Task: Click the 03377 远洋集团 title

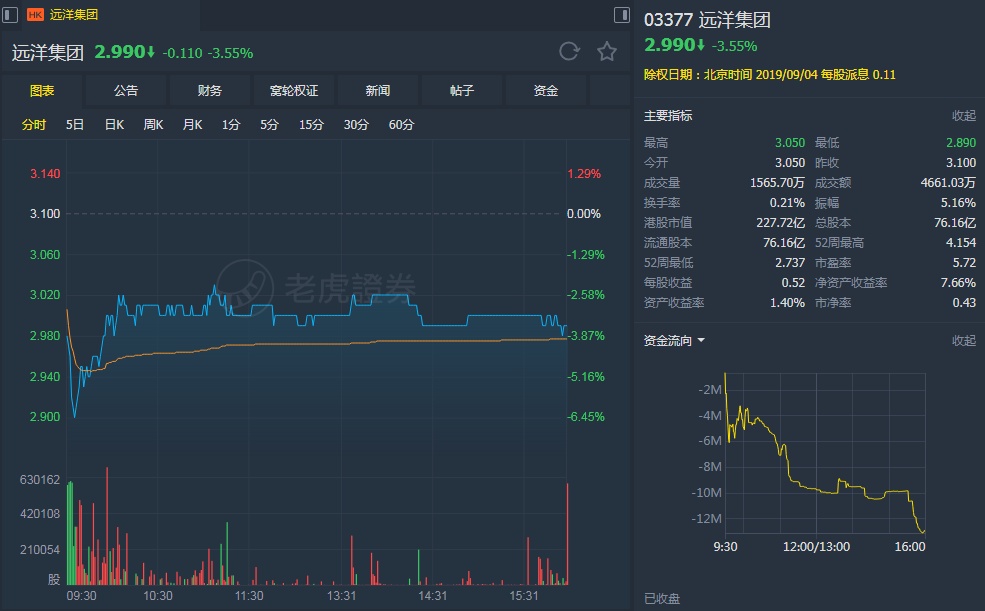Action: (x=707, y=20)
